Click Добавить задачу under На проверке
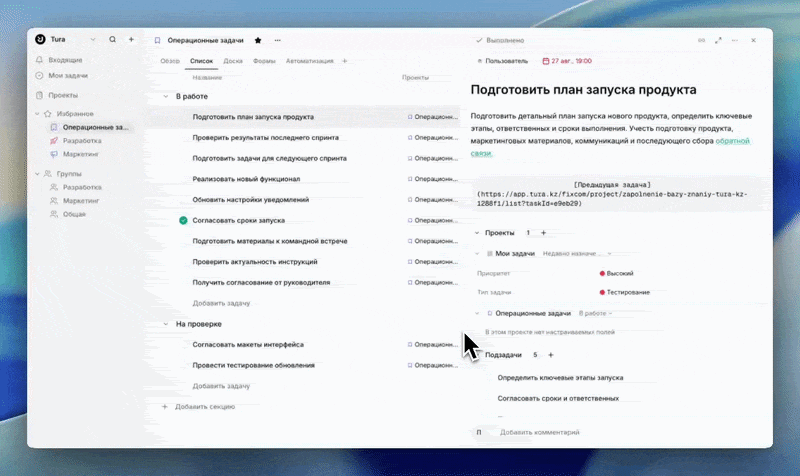Screen dimensions: 800x476 coord(221,386)
